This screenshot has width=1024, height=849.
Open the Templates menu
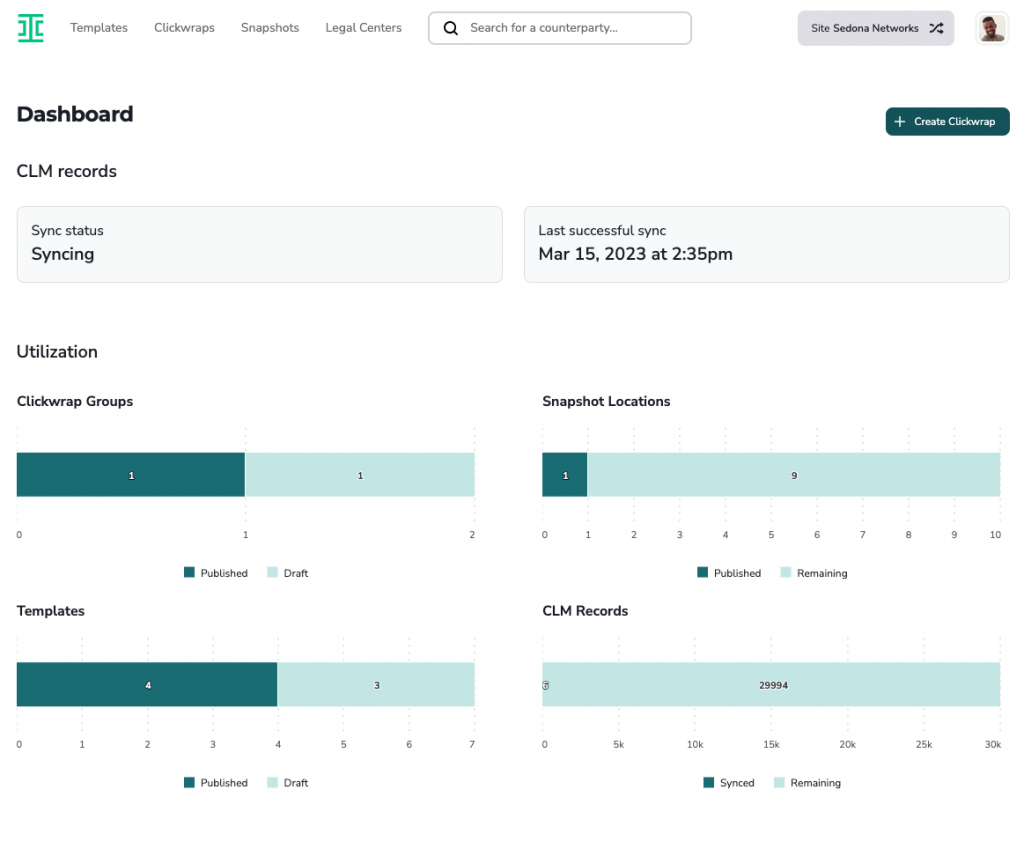pyautogui.click(x=99, y=28)
